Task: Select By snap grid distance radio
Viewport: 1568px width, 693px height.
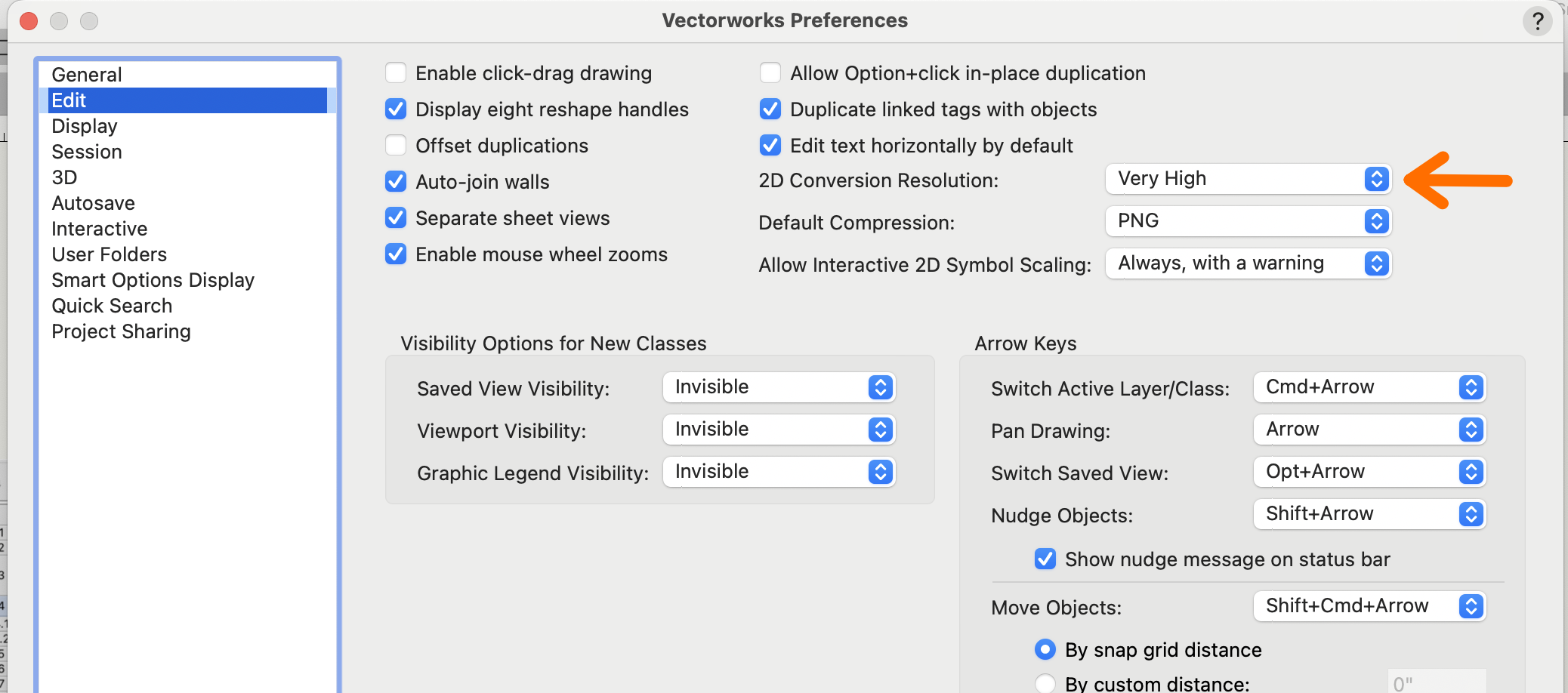Action: [x=1045, y=649]
